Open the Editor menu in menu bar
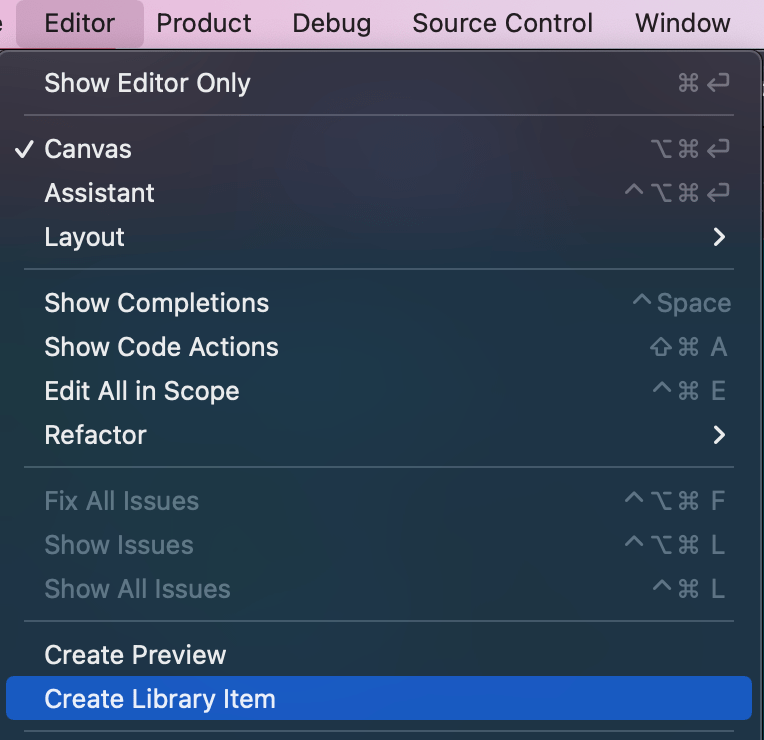The height and width of the screenshot is (740, 764). pos(80,23)
